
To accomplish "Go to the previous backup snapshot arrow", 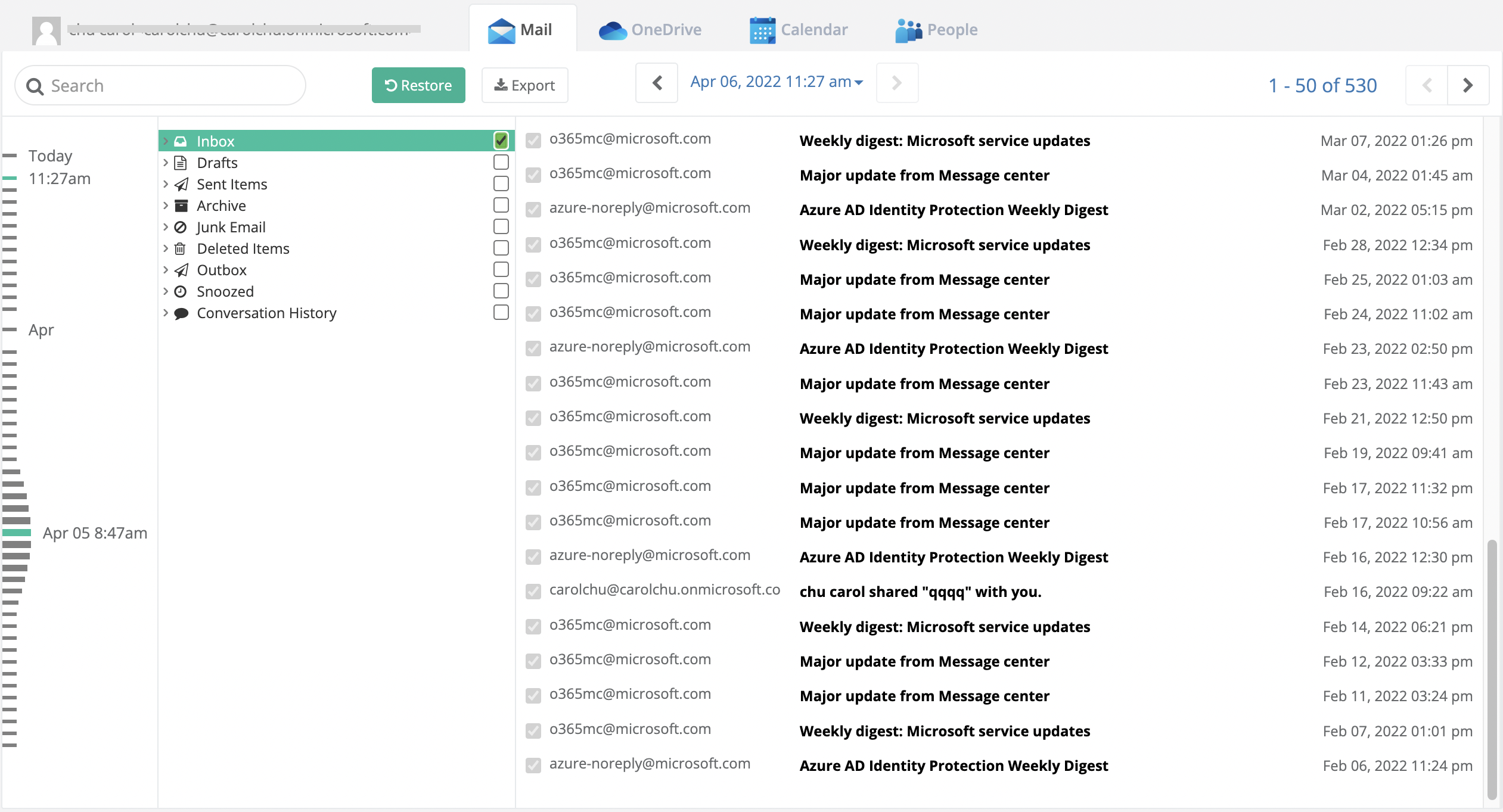I will (657, 83).
